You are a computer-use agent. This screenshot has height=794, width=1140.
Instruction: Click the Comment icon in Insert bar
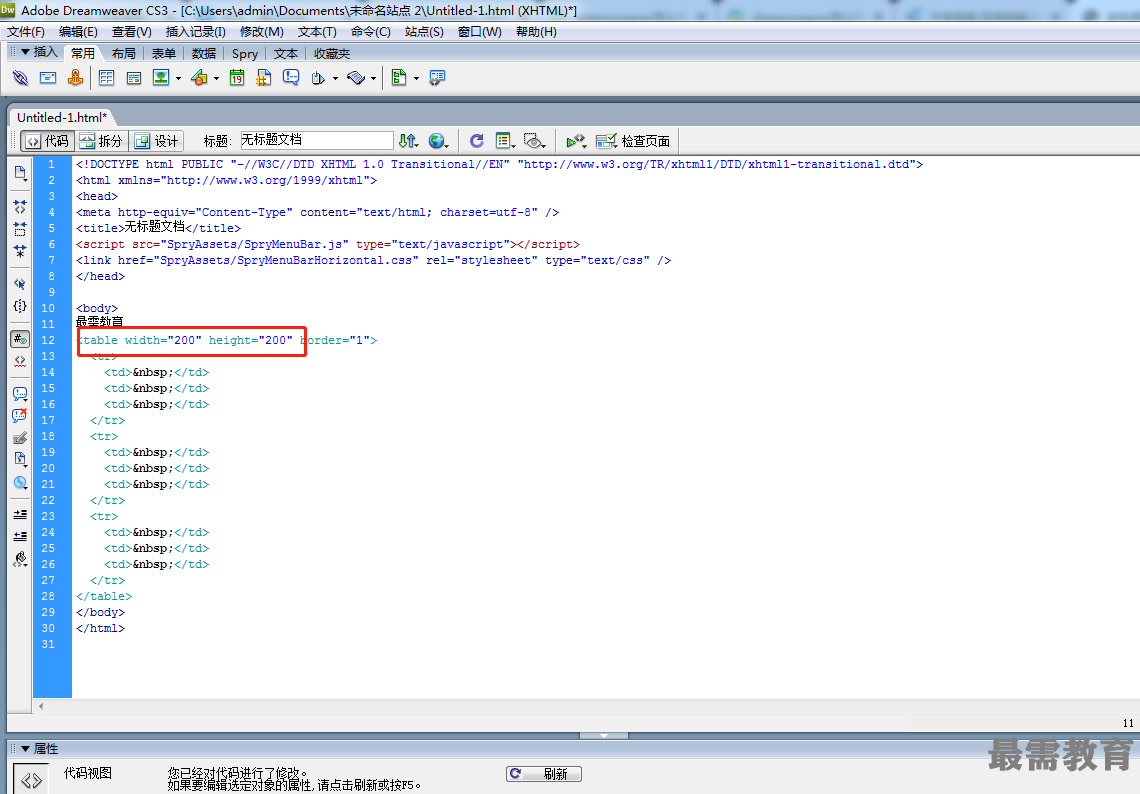tap(291, 78)
